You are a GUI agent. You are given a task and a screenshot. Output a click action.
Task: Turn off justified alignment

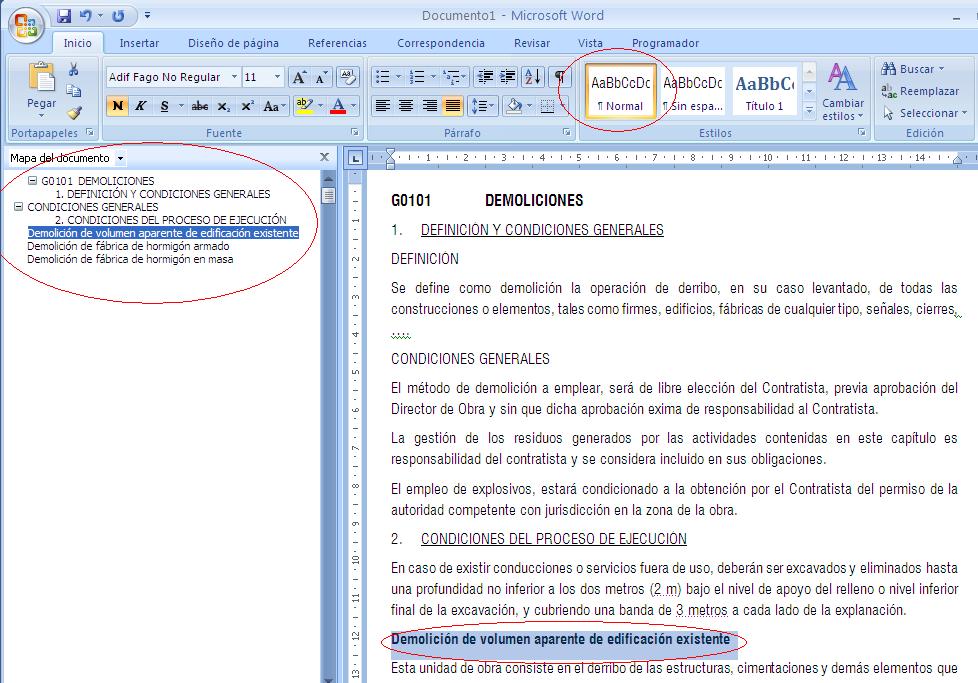(452, 106)
